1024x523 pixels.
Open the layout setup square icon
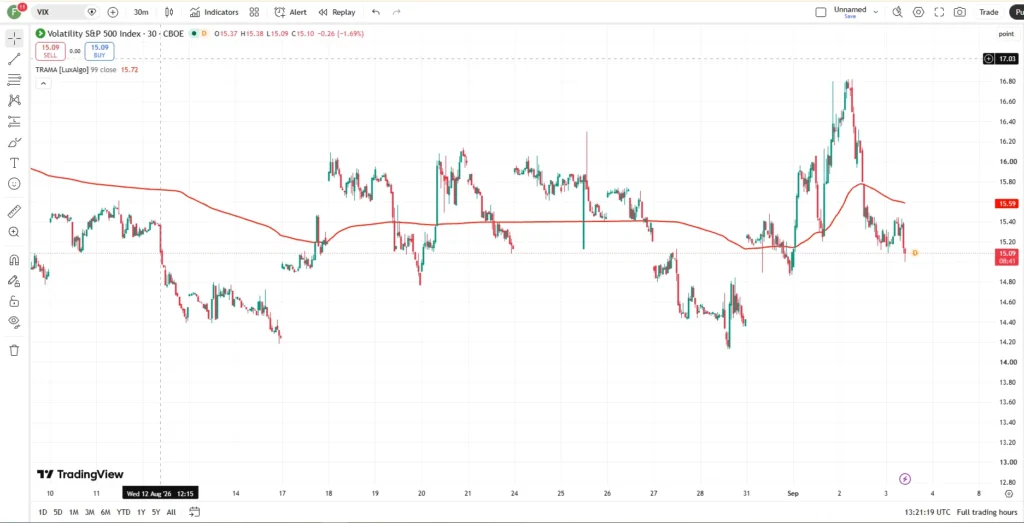coord(821,12)
